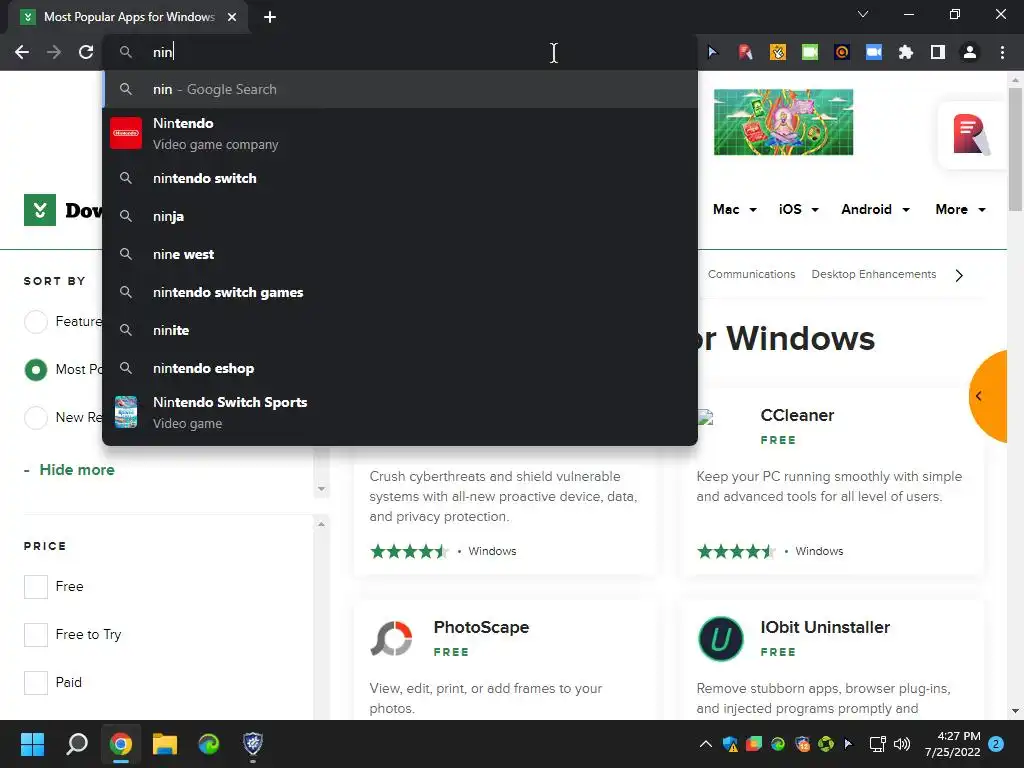
Task: Open the Chrome profile avatar
Action: (x=970, y=52)
